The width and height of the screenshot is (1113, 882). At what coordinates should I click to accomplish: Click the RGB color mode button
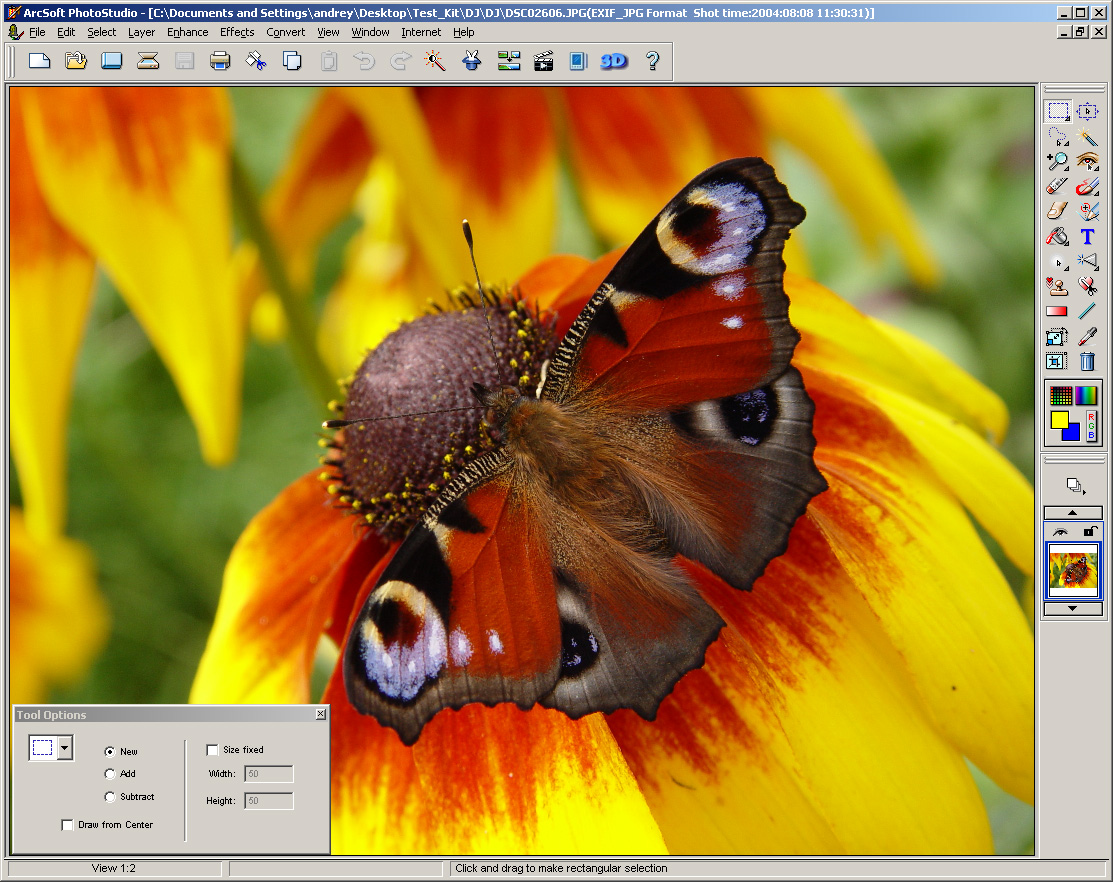tap(1091, 426)
